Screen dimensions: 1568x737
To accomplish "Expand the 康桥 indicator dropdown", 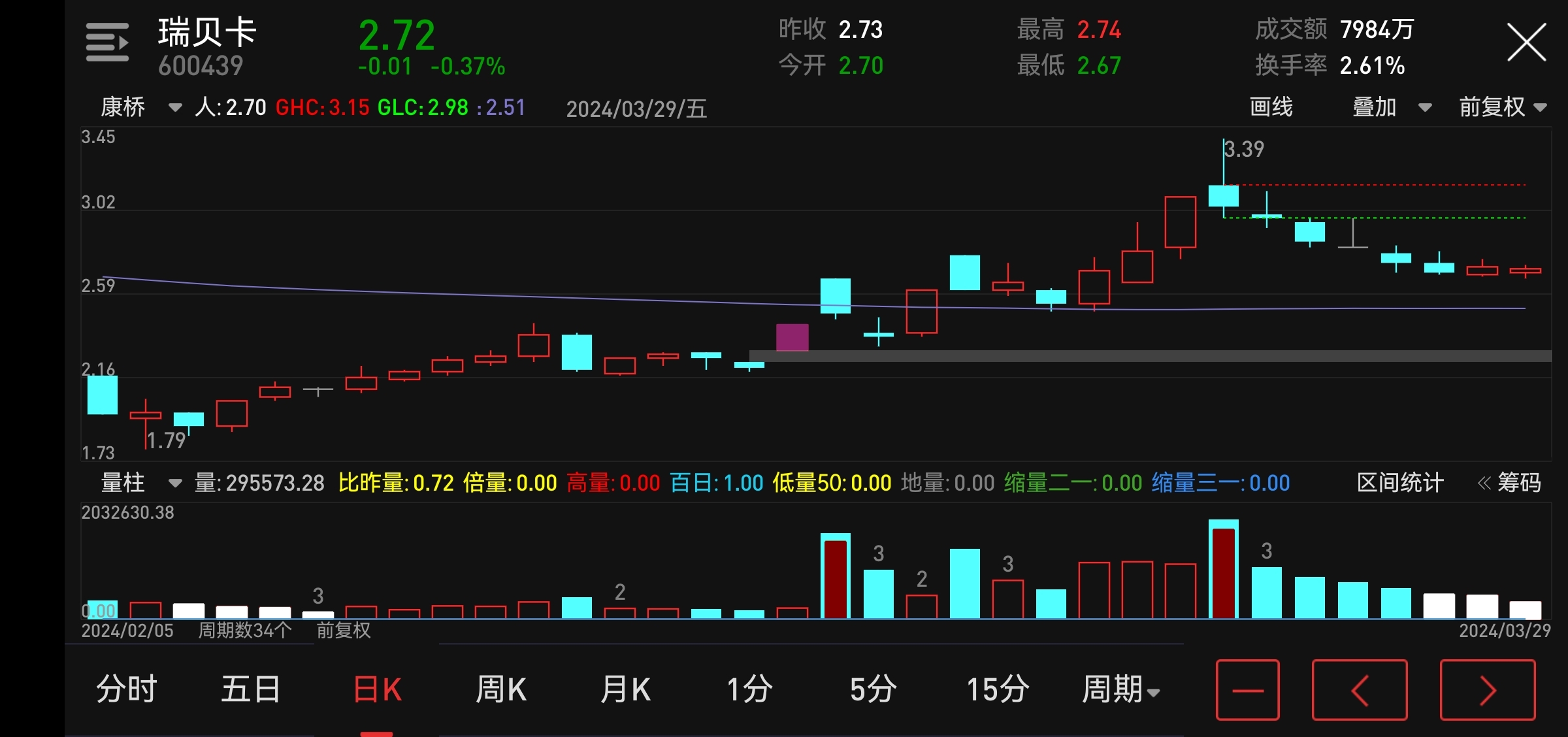I will click(141, 107).
